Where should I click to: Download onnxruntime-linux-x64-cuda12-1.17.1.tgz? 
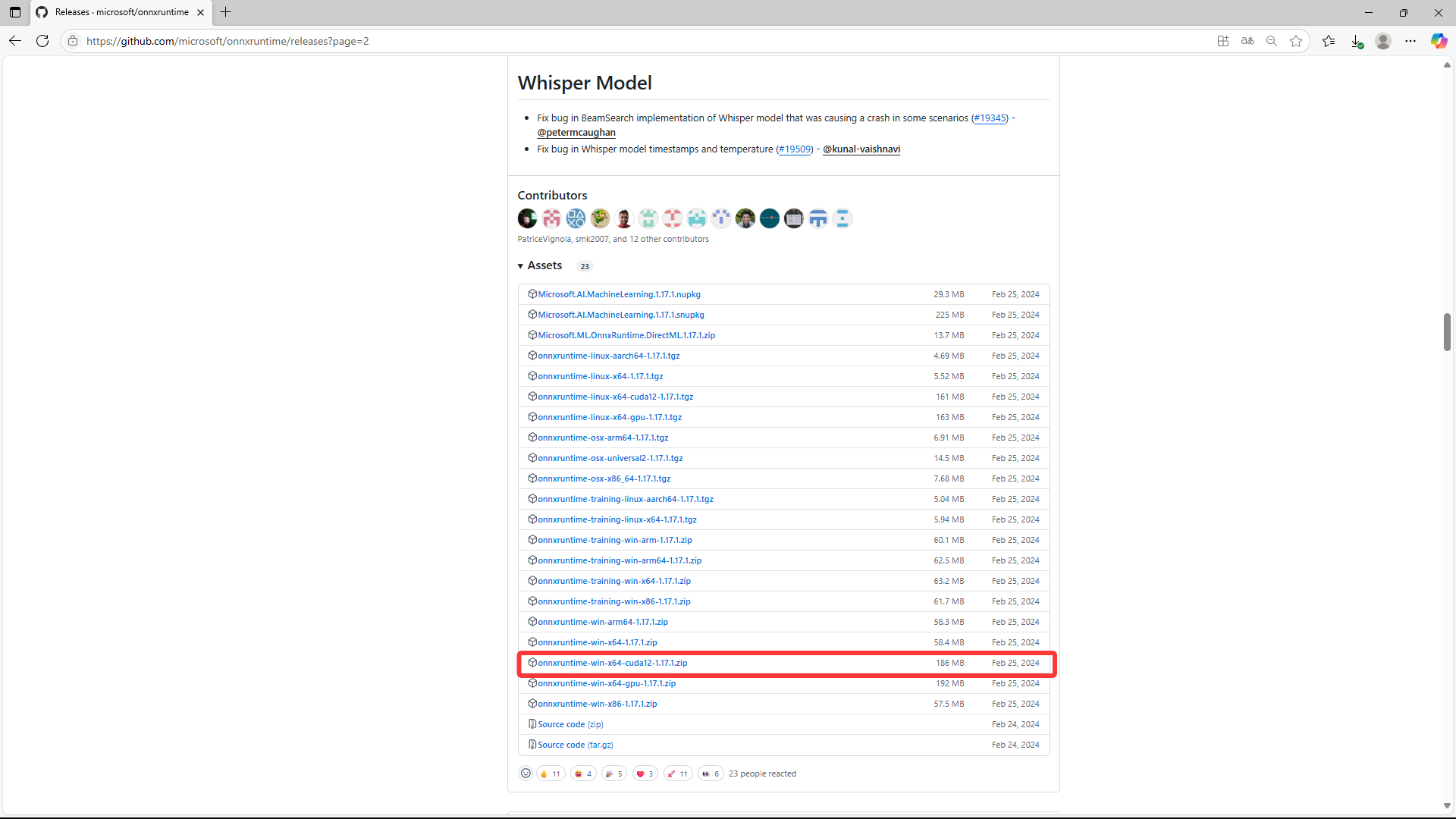click(616, 397)
